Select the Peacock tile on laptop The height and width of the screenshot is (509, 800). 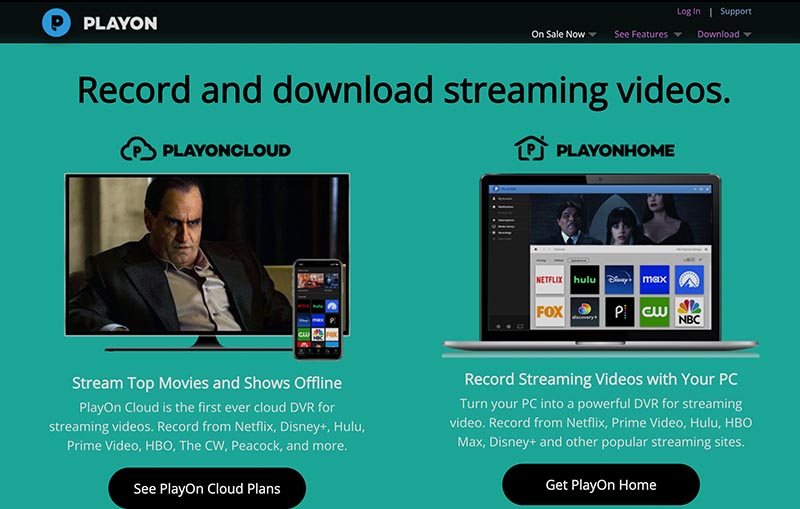[x=619, y=312]
